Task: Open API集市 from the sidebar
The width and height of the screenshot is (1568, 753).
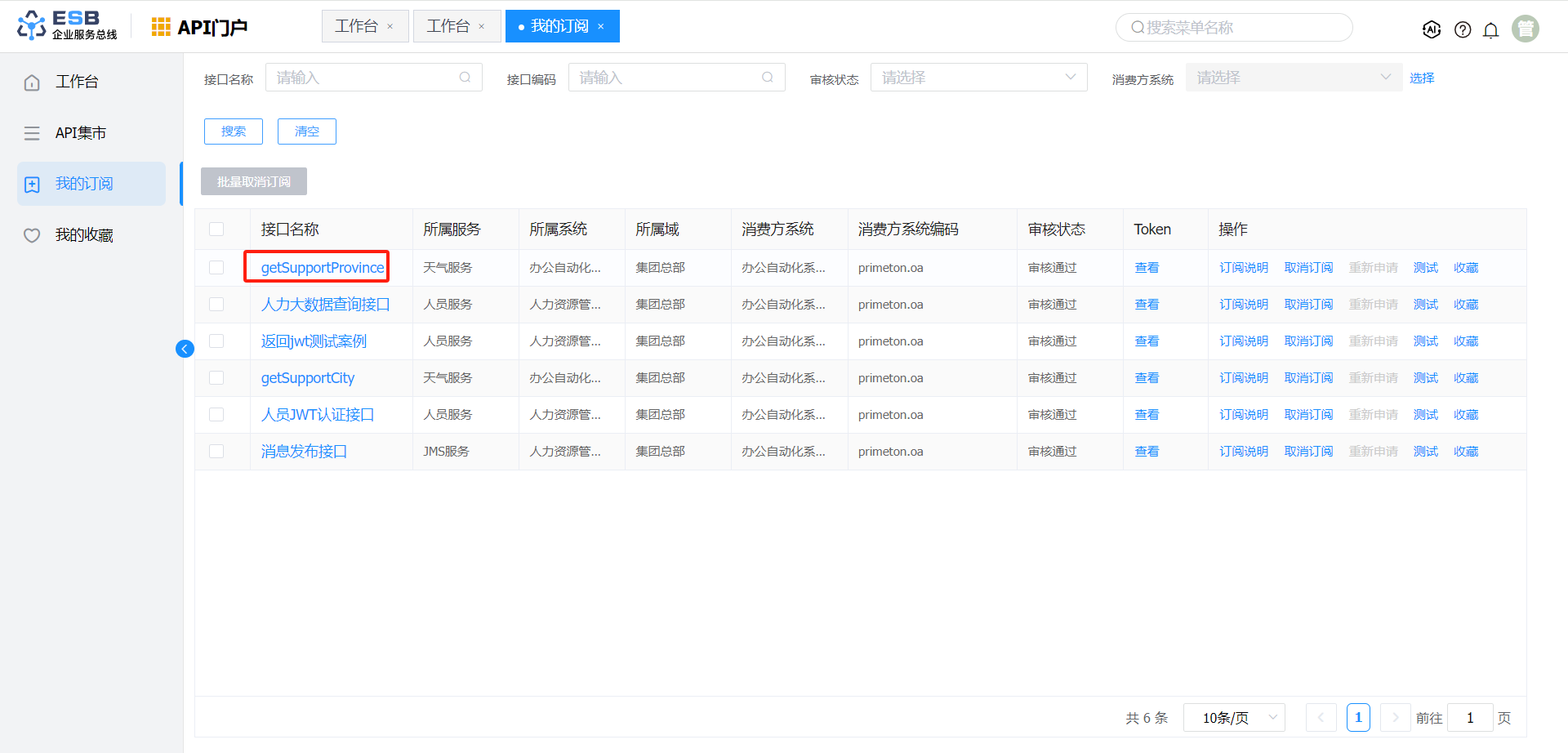Action: tap(80, 133)
